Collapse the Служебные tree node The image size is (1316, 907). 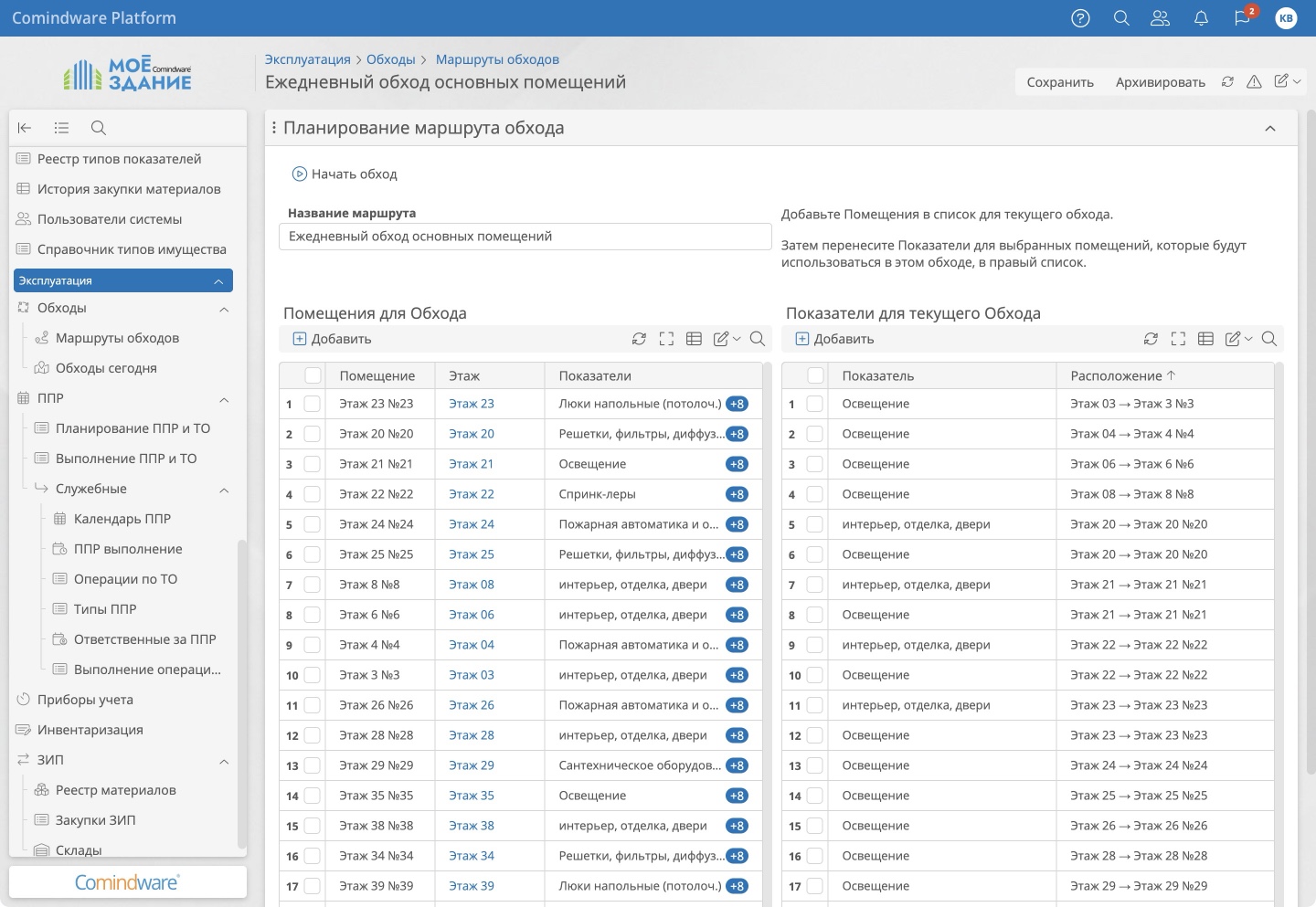224,490
